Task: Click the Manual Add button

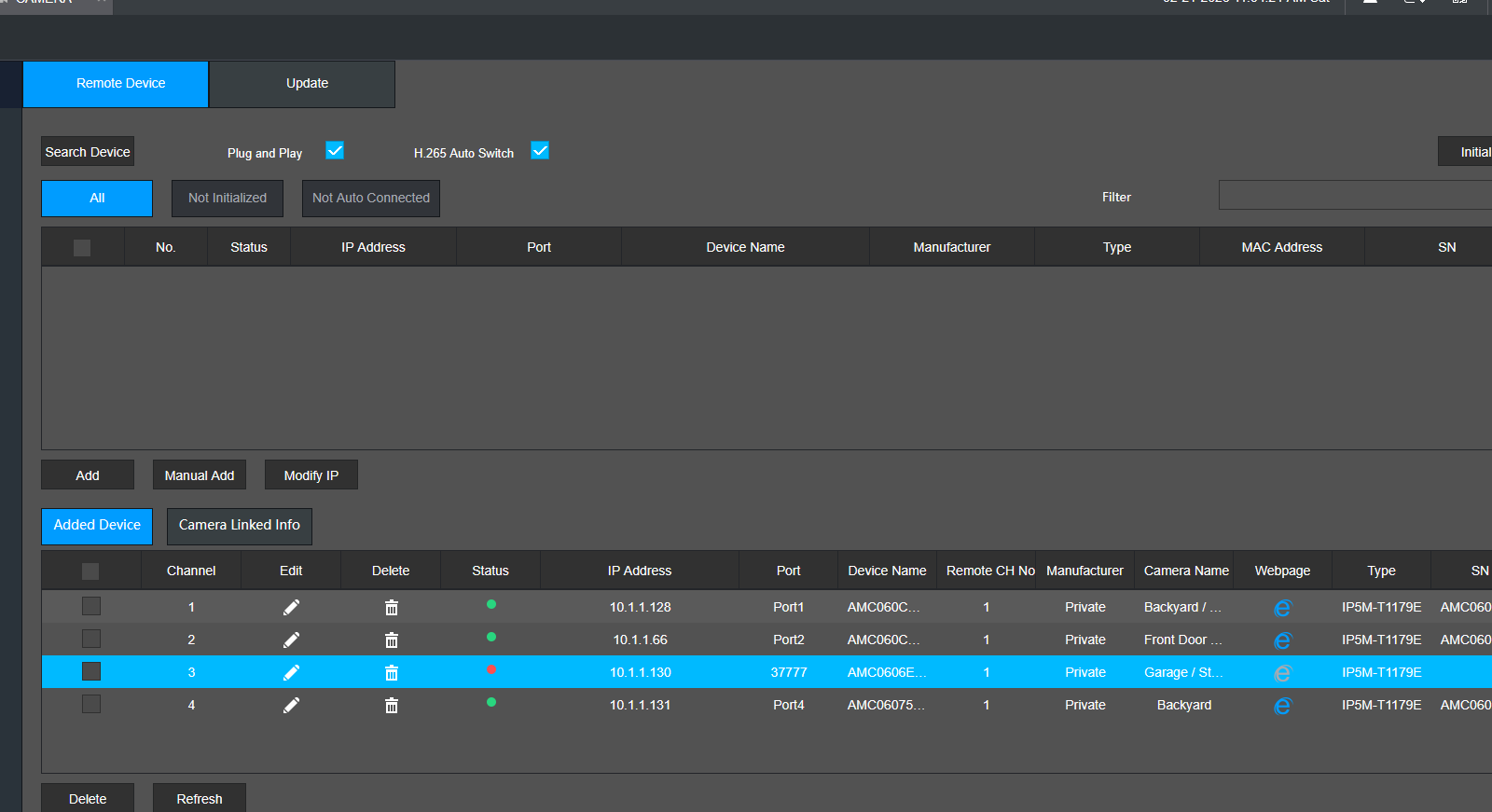Action: click(x=200, y=475)
